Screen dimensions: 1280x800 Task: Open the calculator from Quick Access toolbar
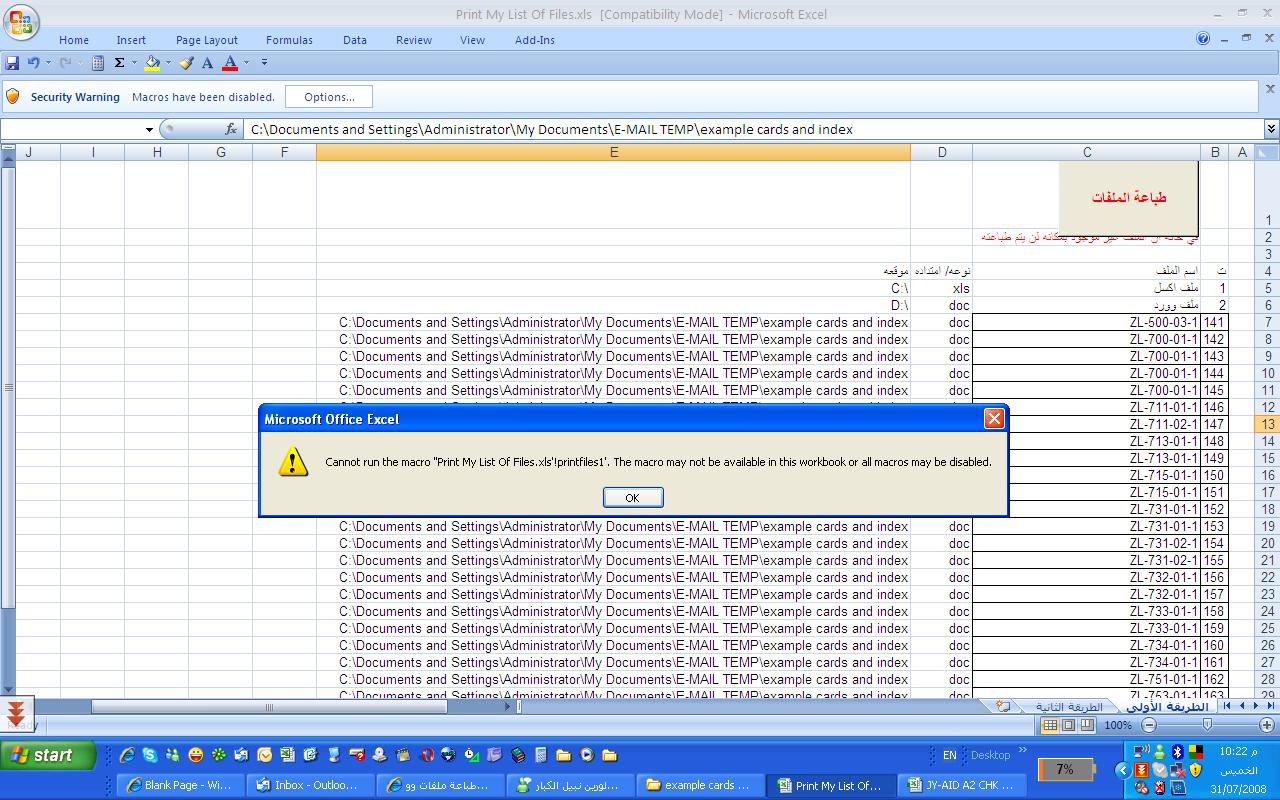(98, 63)
